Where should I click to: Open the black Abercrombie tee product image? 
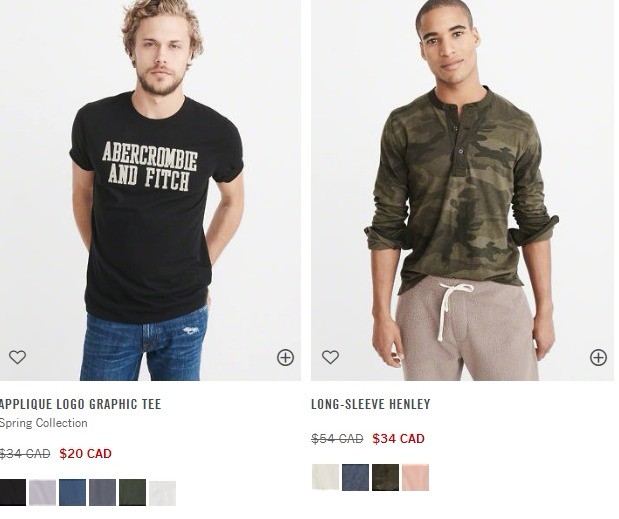(150, 190)
